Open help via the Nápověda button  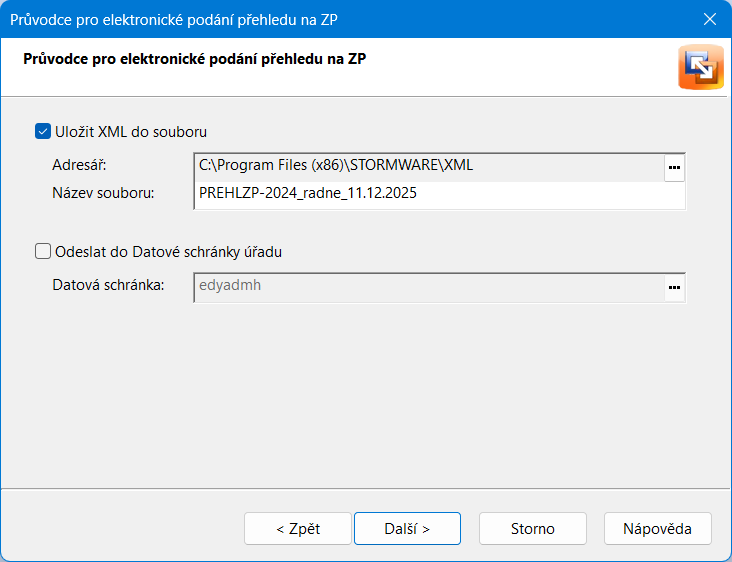coord(657,529)
